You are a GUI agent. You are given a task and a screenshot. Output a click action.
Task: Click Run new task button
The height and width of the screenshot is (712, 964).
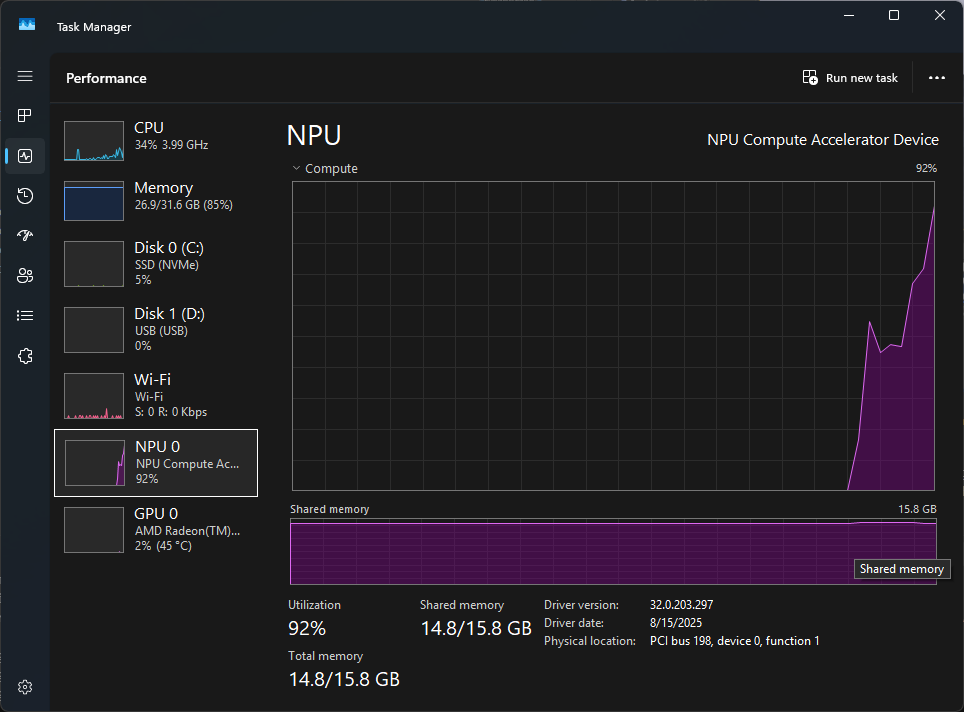pyautogui.click(x=851, y=78)
